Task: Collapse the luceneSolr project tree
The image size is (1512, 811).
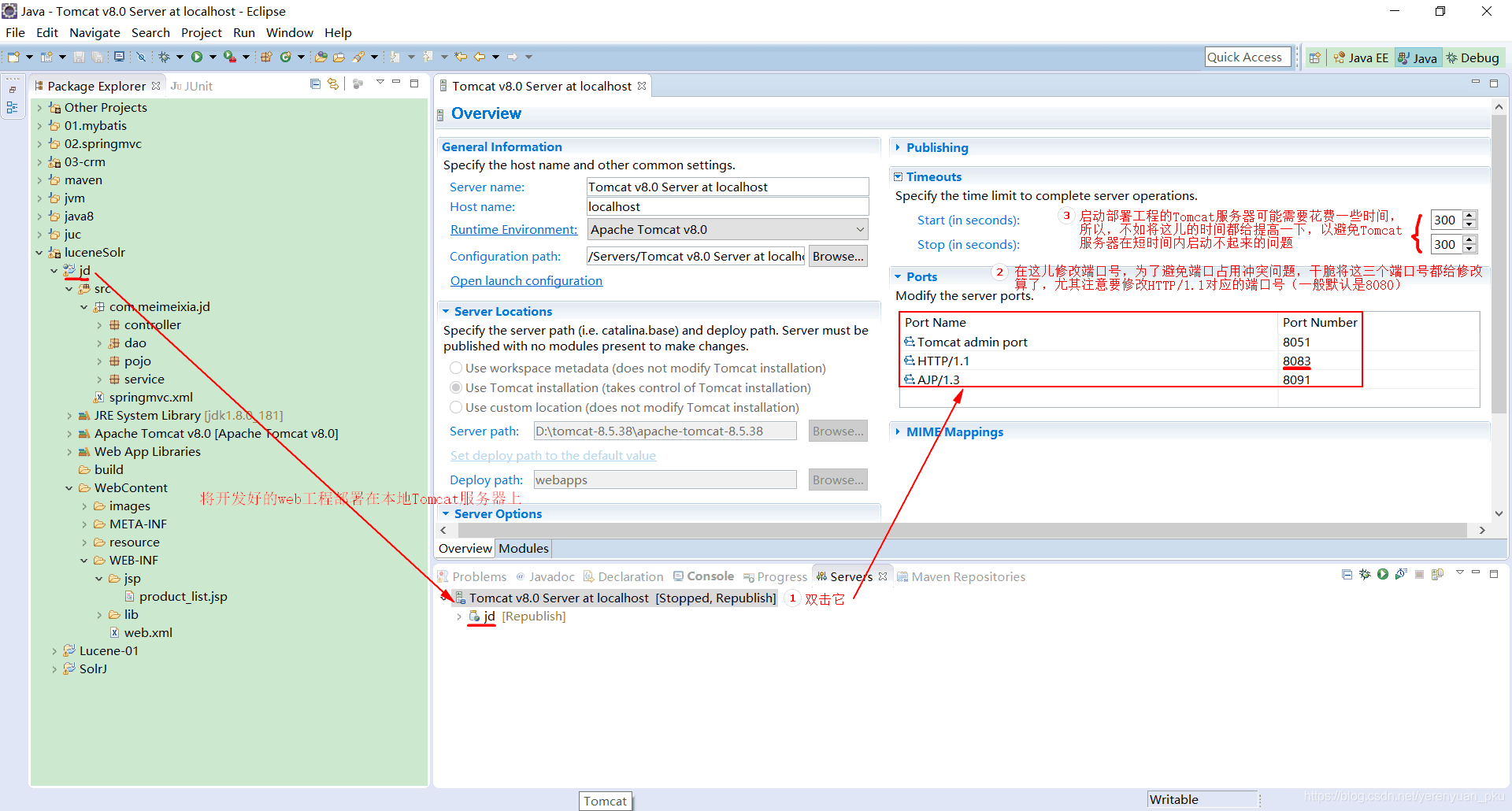Action: tap(39, 253)
